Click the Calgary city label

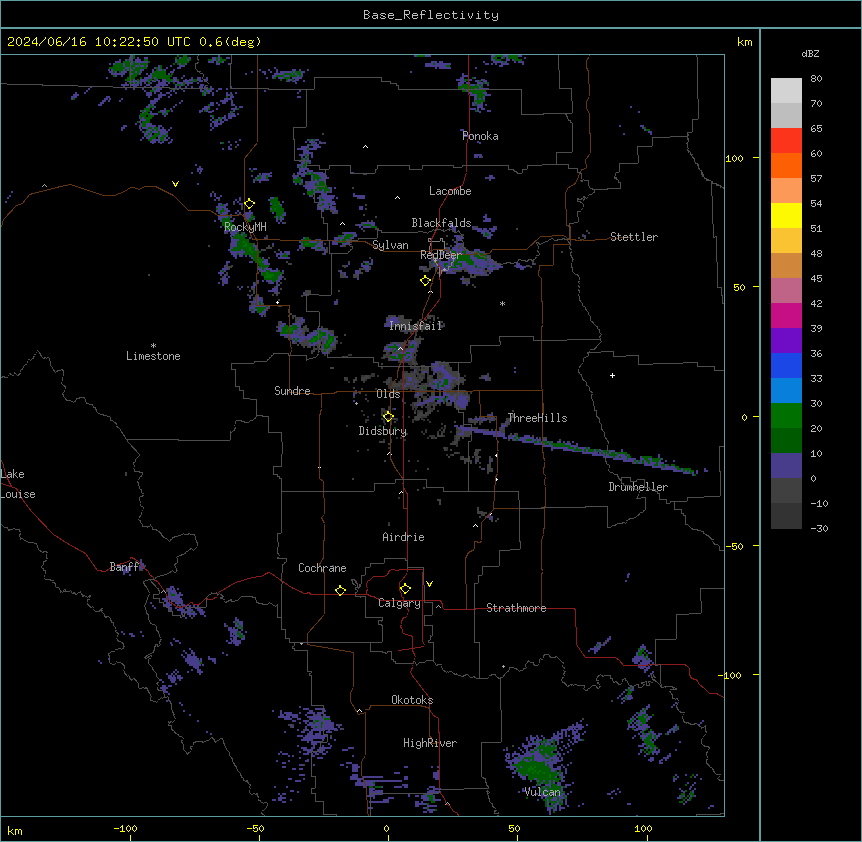point(399,603)
